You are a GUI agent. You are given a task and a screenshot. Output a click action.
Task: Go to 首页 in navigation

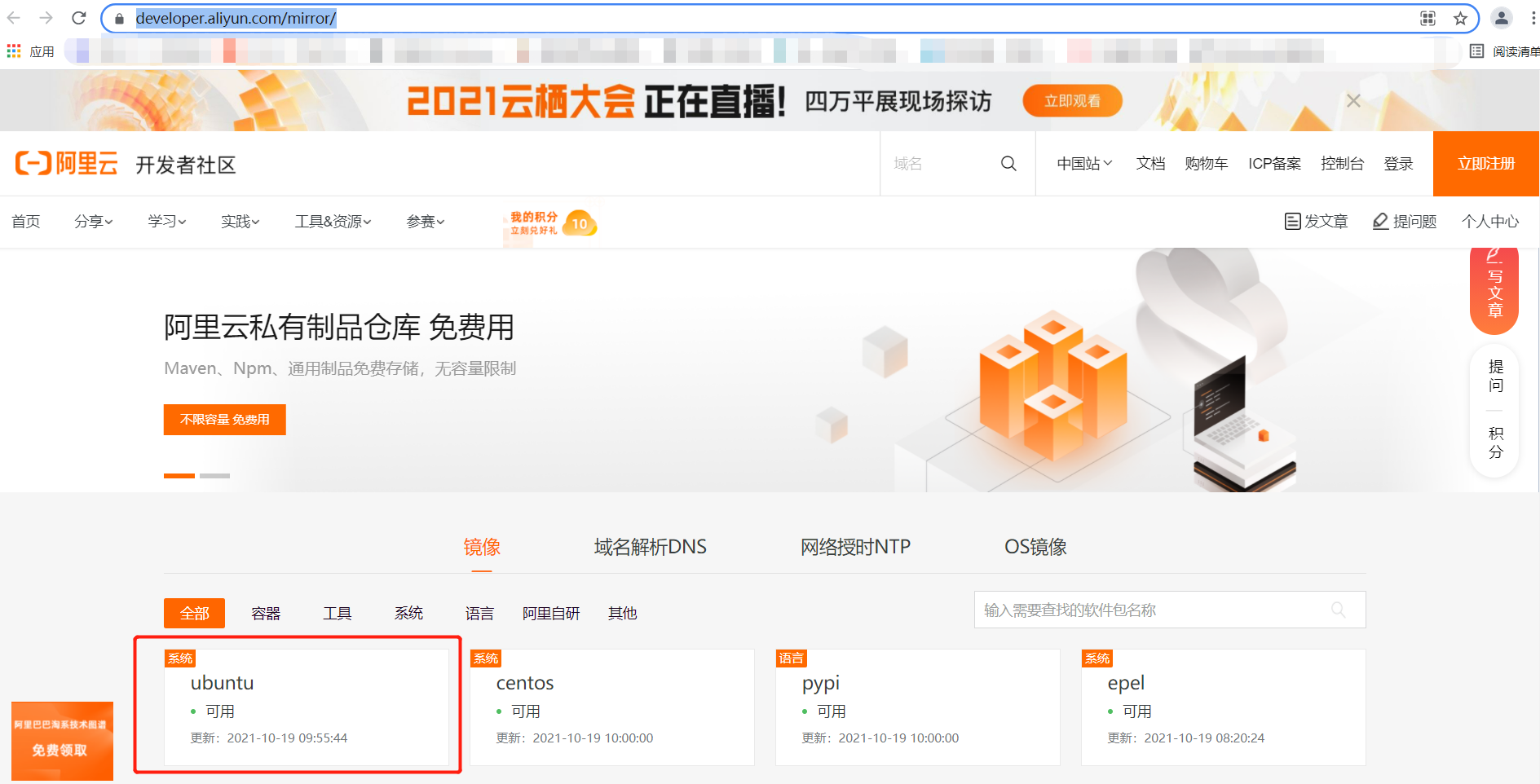tap(26, 222)
